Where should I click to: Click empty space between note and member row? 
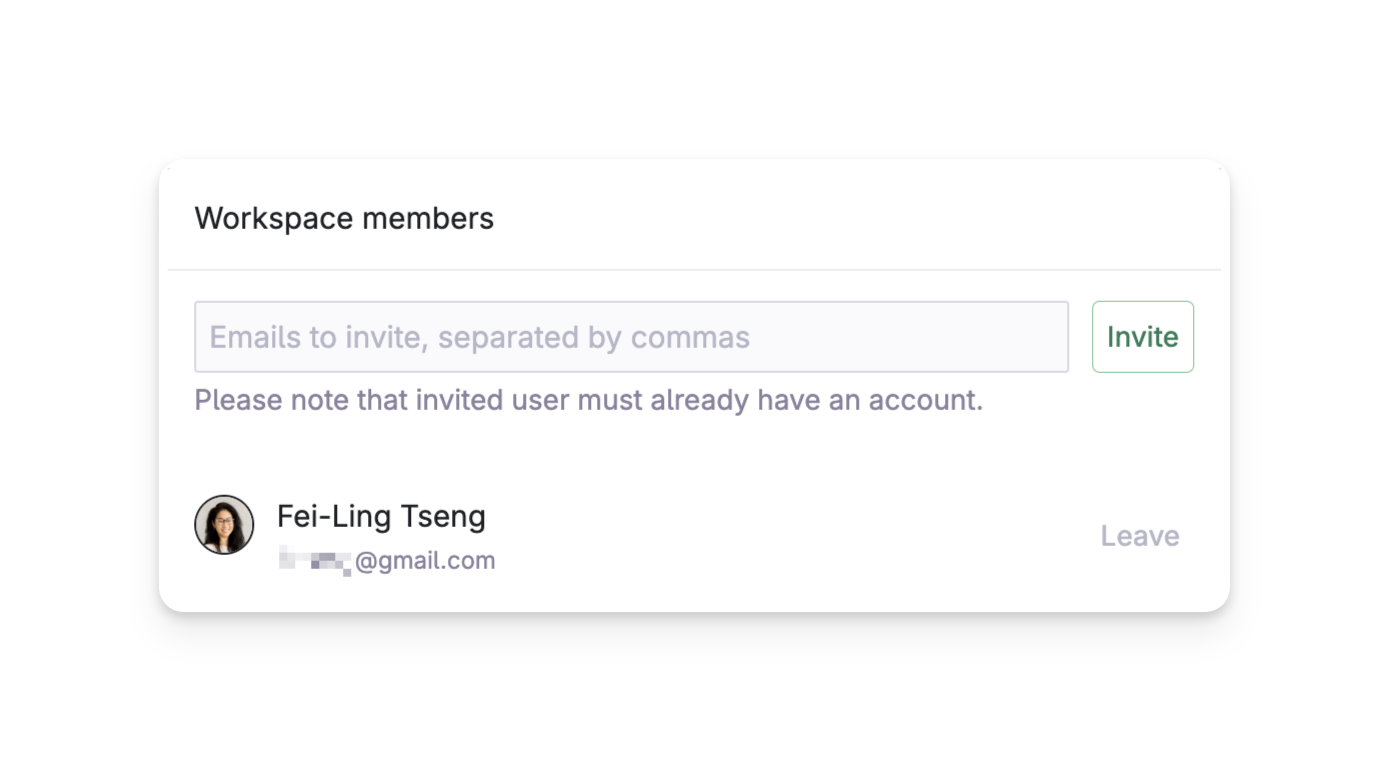tap(694, 452)
